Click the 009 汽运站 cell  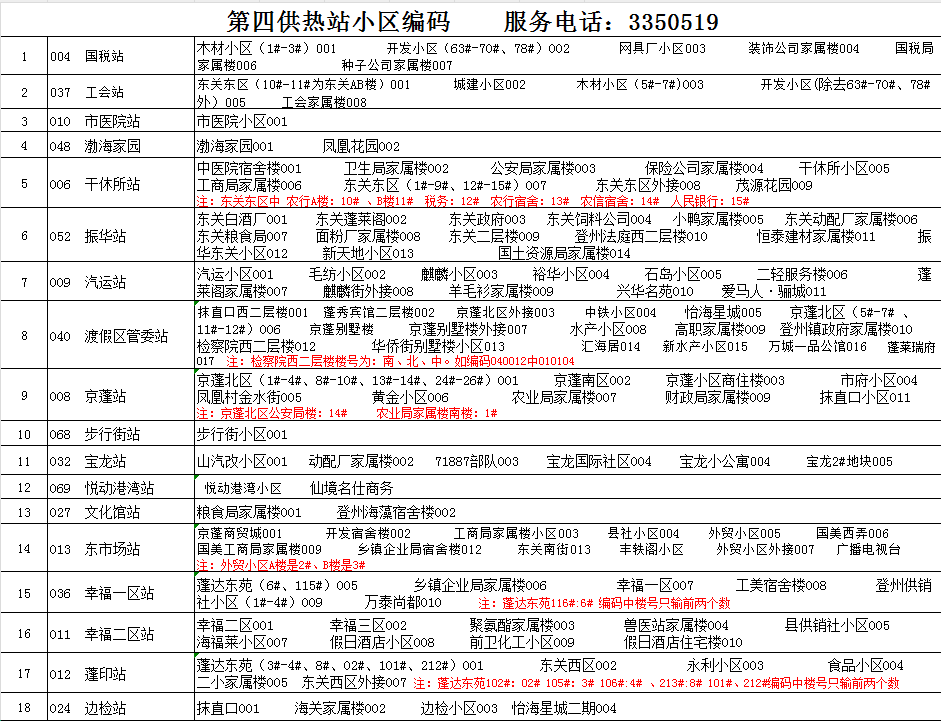point(120,283)
